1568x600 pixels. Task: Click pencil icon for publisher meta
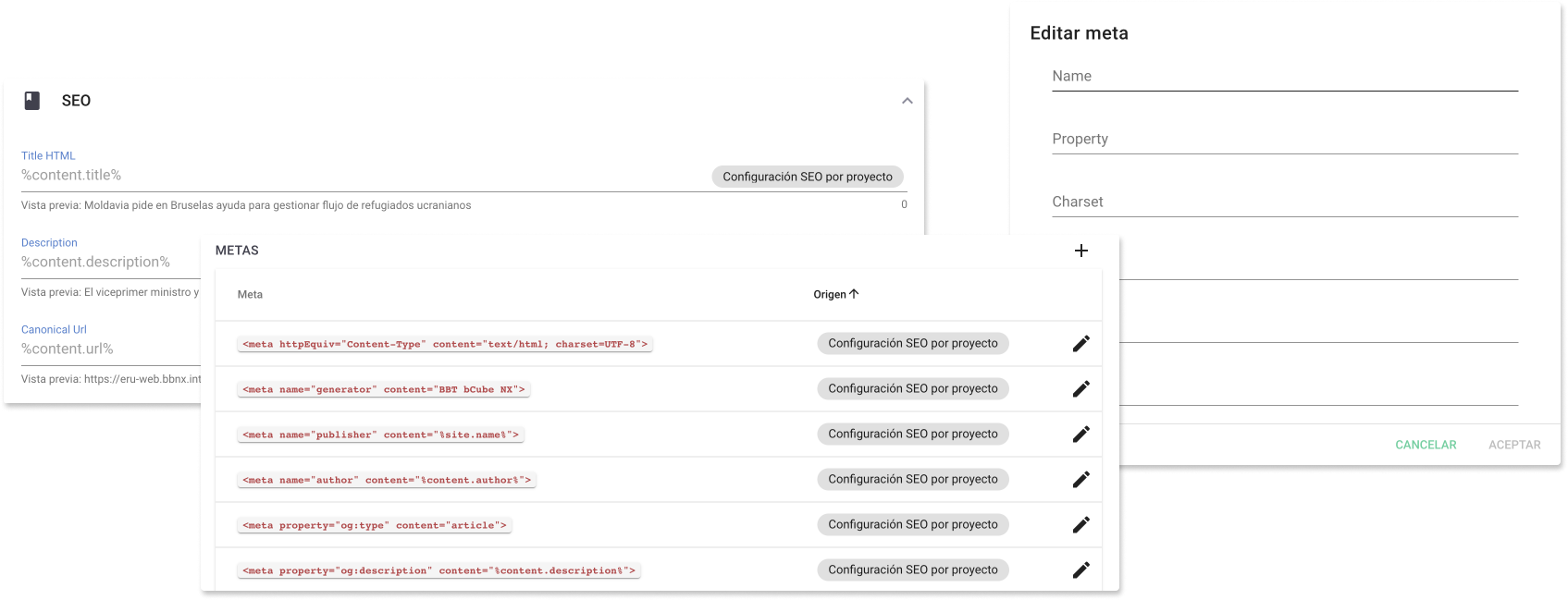click(x=1080, y=435)
